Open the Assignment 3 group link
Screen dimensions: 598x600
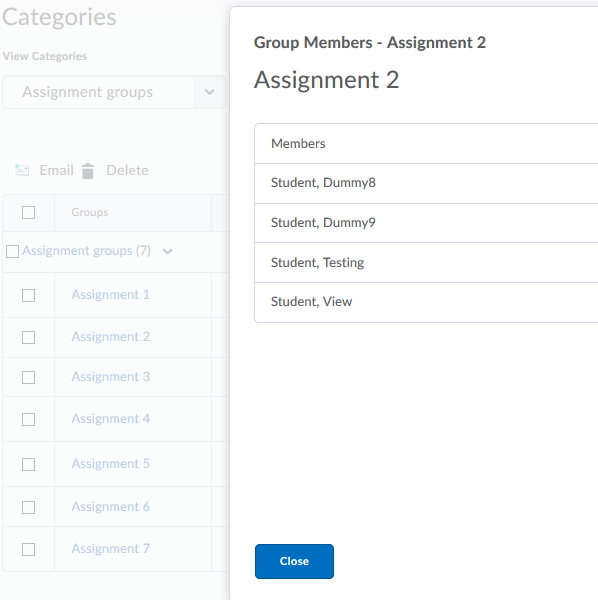[111, 377]
